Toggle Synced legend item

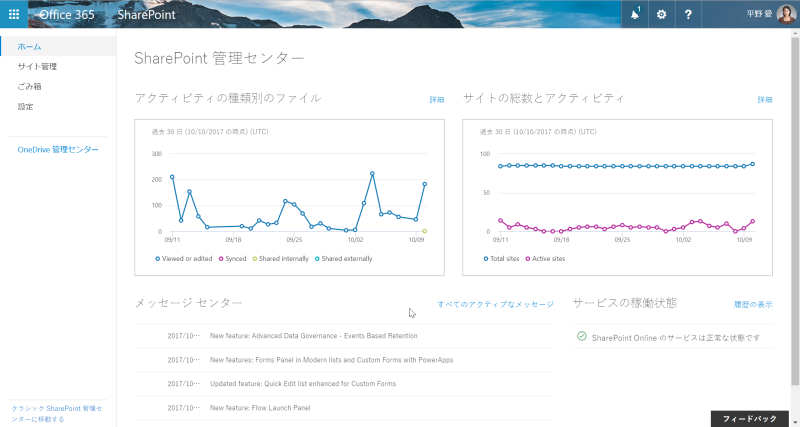(232, 259)
